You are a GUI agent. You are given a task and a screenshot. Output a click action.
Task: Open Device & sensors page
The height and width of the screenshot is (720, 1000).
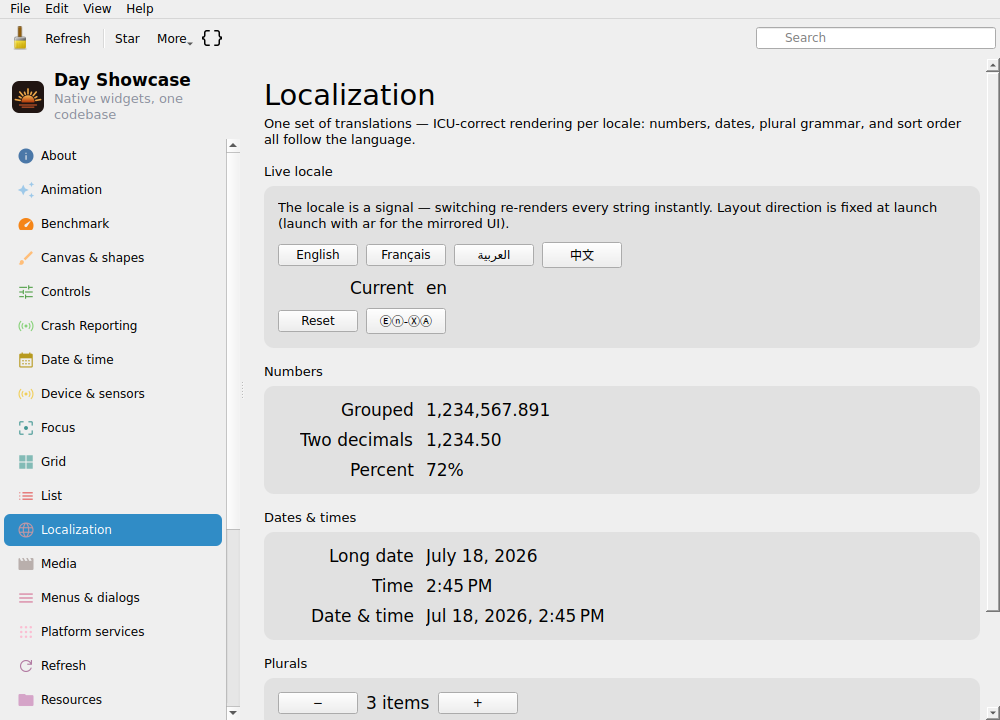(113, 393)
